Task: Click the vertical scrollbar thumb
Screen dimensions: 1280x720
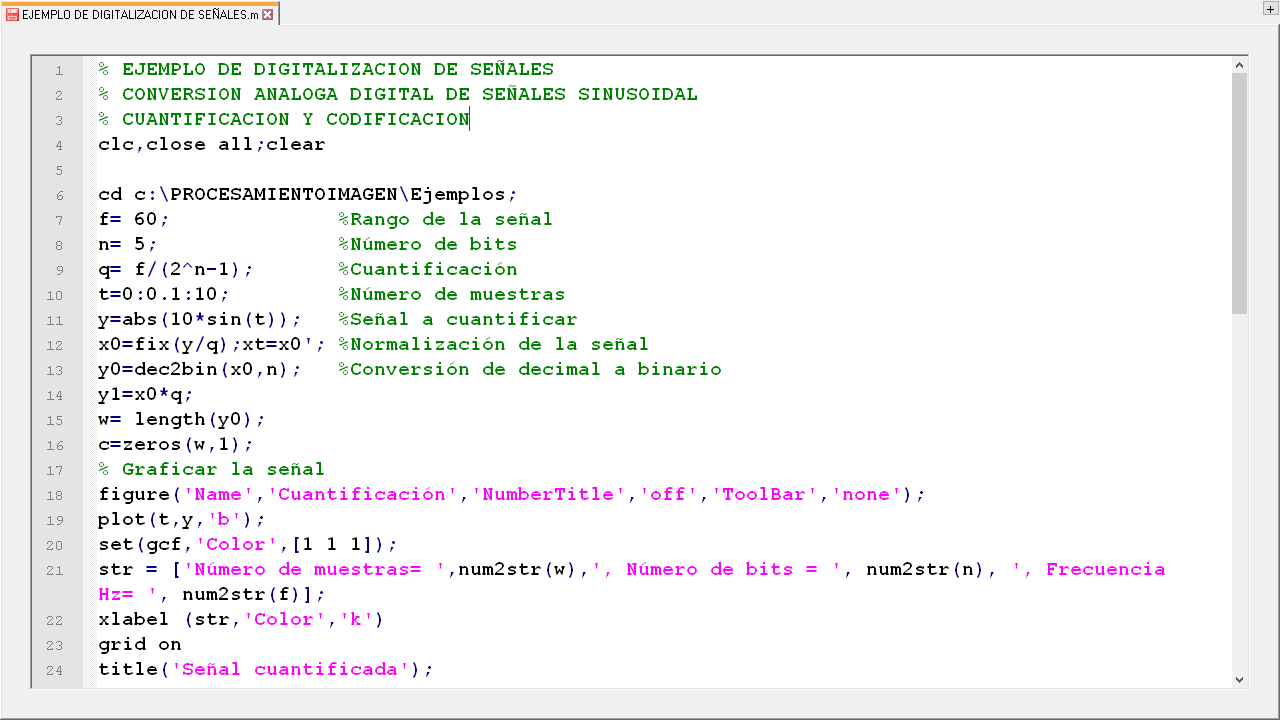Action: tap(1240, 192)
